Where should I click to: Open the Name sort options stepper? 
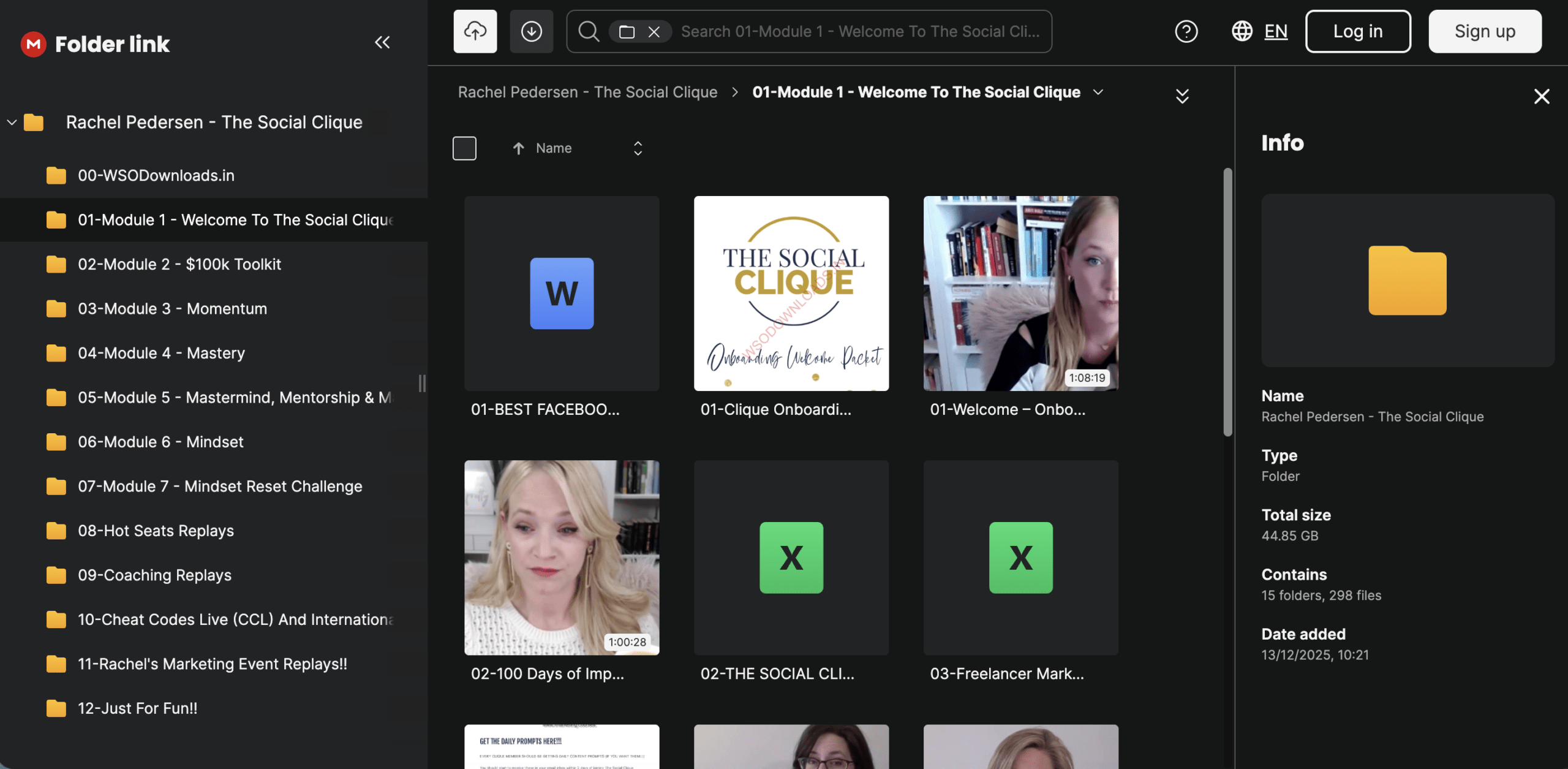(638, 148)
